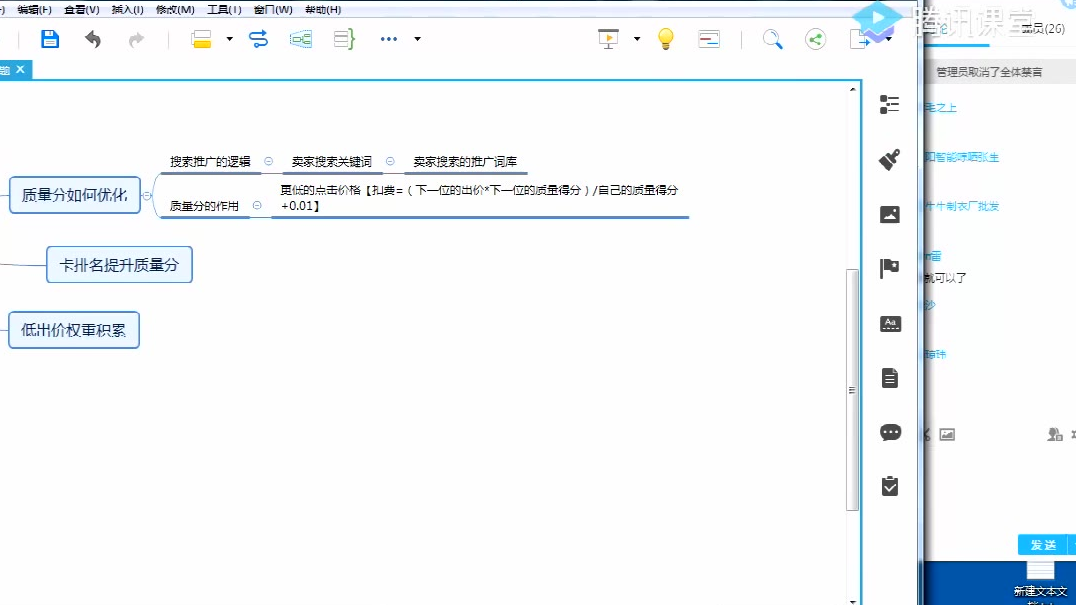Undo the last action

(x=93, y=39)
